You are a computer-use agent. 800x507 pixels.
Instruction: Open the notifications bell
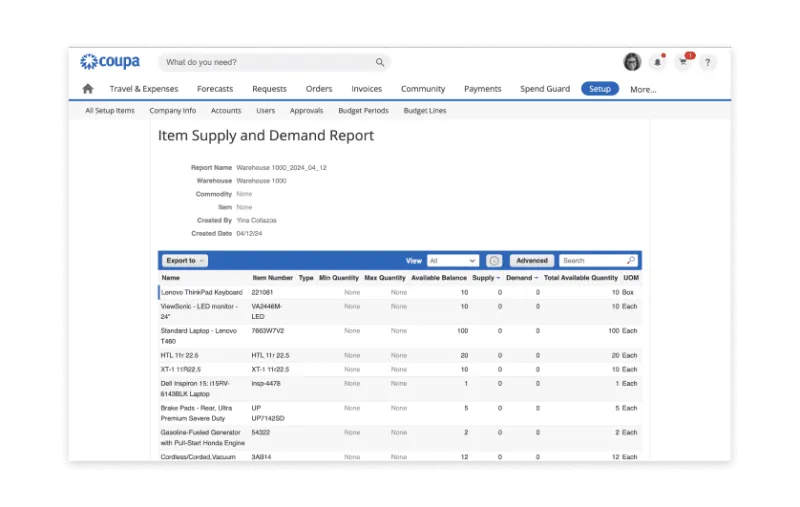(658, 62)
